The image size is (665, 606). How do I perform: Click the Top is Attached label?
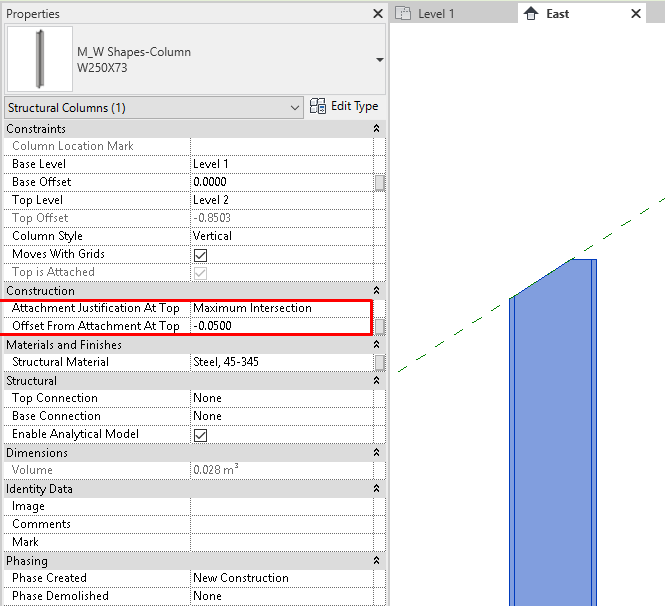[x=53, y=272]
